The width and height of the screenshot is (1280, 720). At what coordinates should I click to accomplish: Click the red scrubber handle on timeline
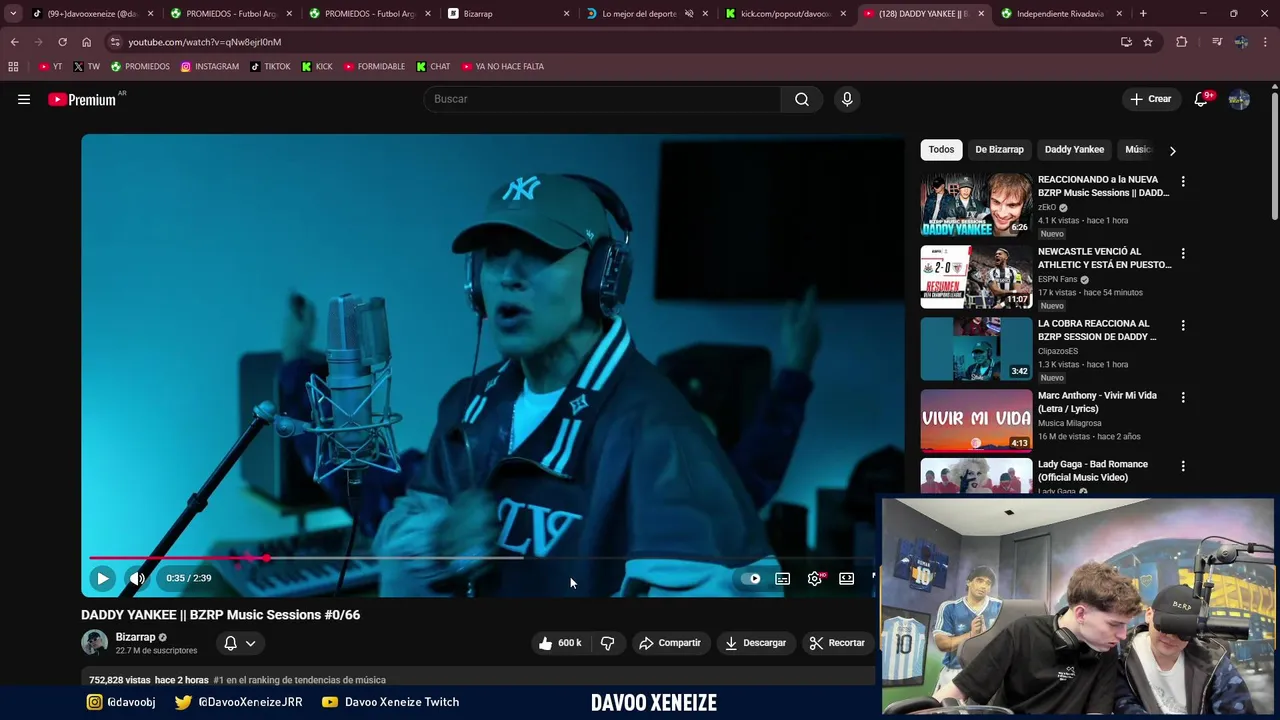pyautogui.click(x=267, y=558)
